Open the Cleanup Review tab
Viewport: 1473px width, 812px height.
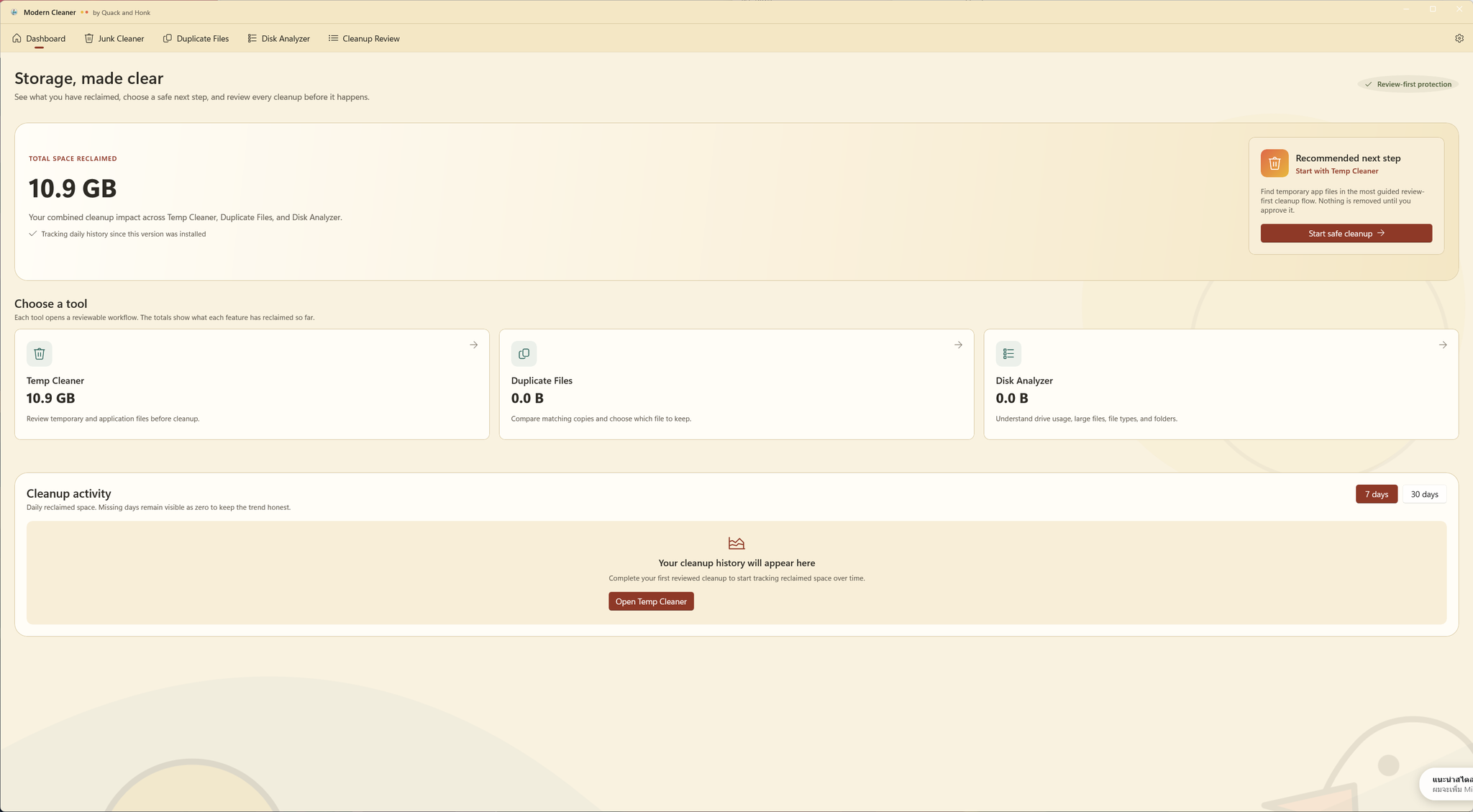coord(364,38)
